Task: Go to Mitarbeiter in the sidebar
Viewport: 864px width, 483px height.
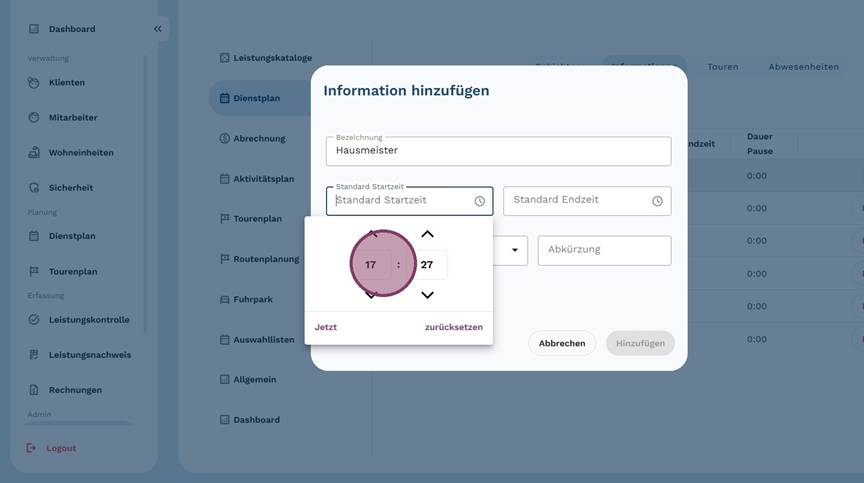Action: click(73, 117)
